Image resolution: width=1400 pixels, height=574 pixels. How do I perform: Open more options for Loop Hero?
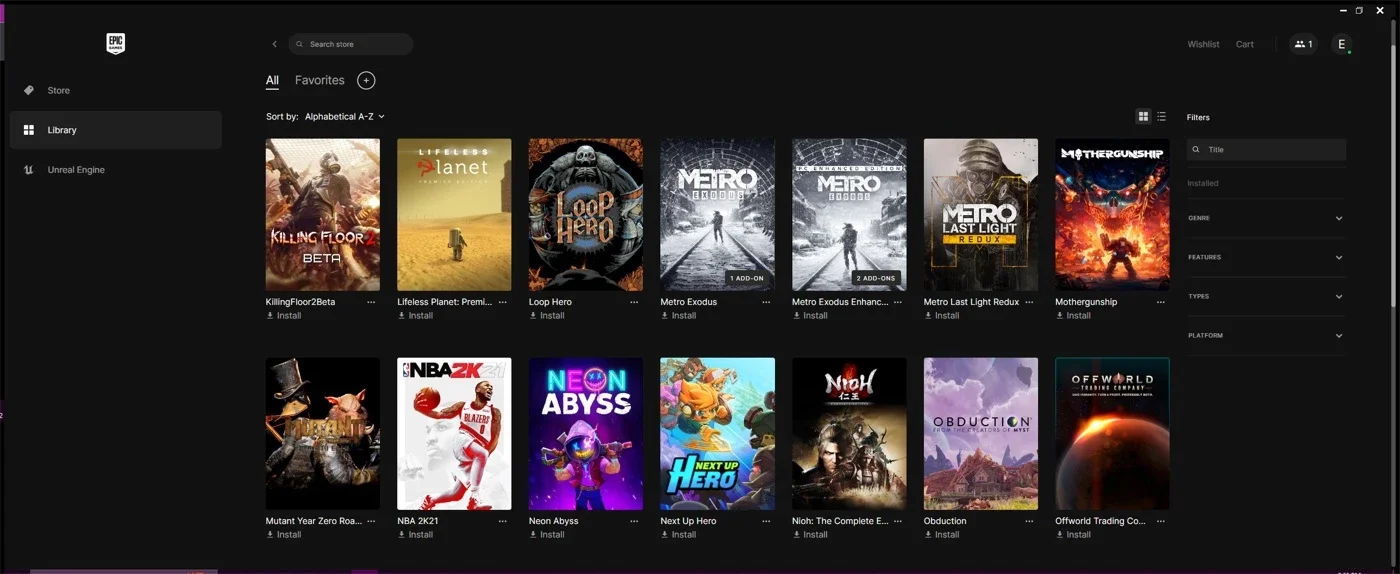pyautogui.click(x=634, y=302)
